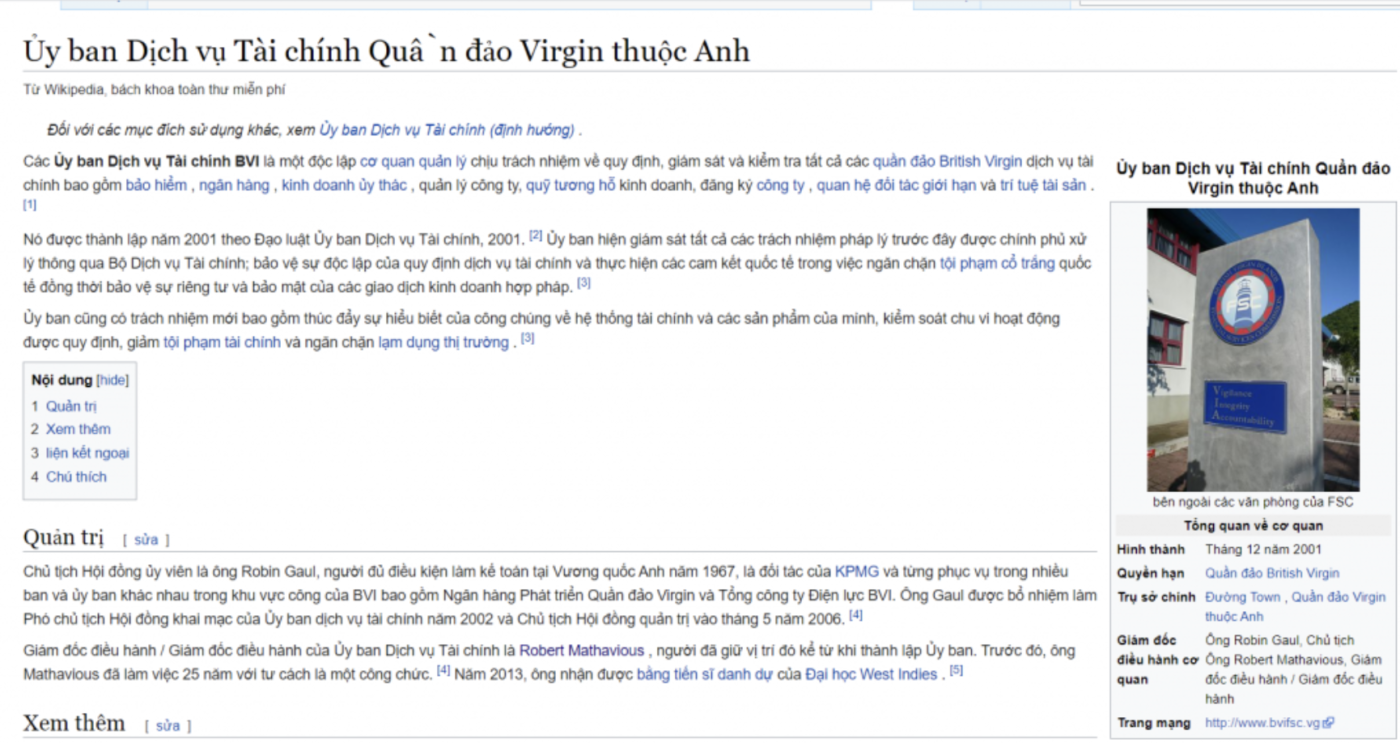Click the 'Trụ sở chính' infobox label
This screenshot has height=743, width=1400.
[1156, 597]
